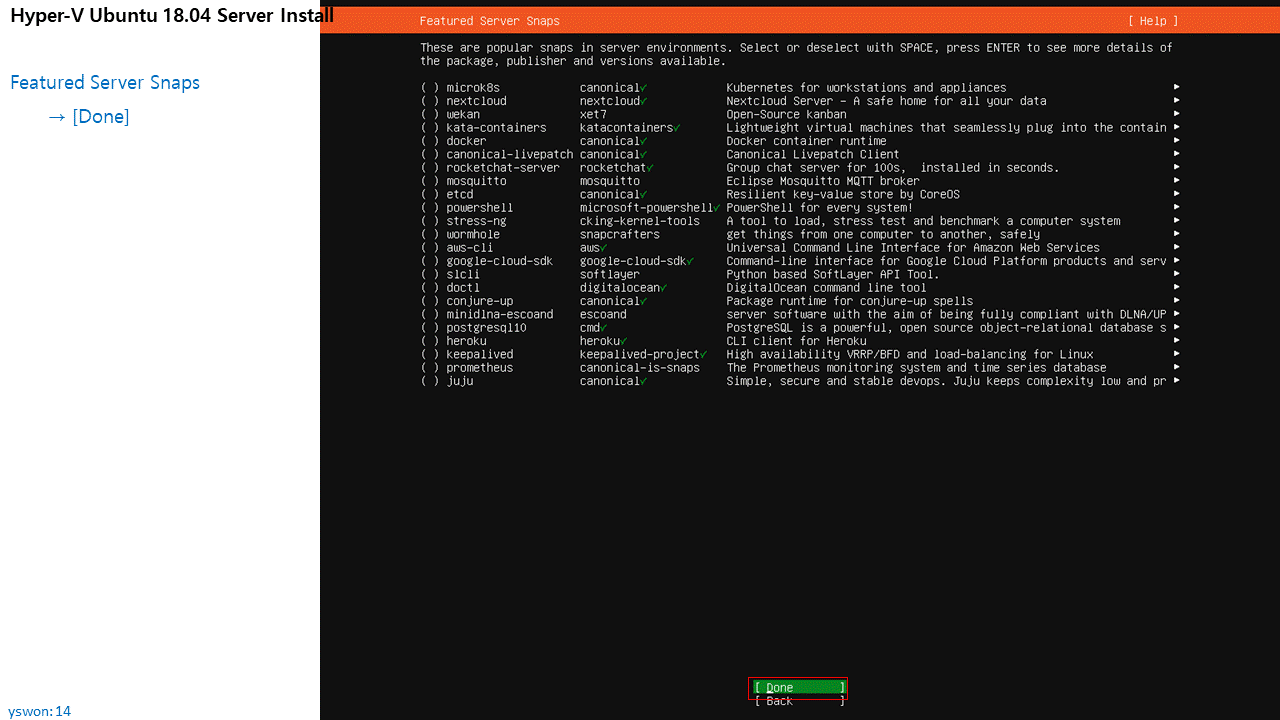
Task: Toggle the juju snap checkbox
Action: 430,381
